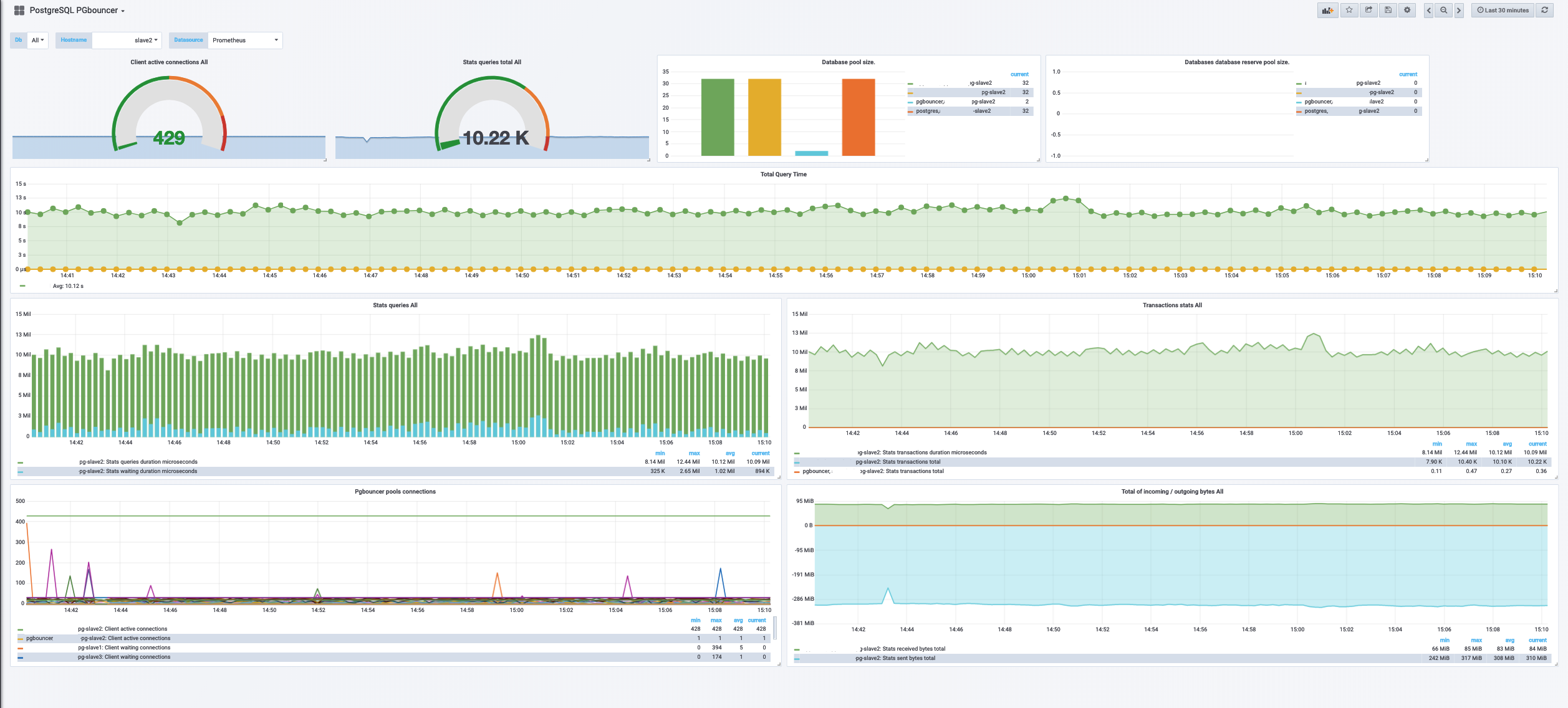Open Grafana home grid icon
1568x708 pixels.
[19, 11]
